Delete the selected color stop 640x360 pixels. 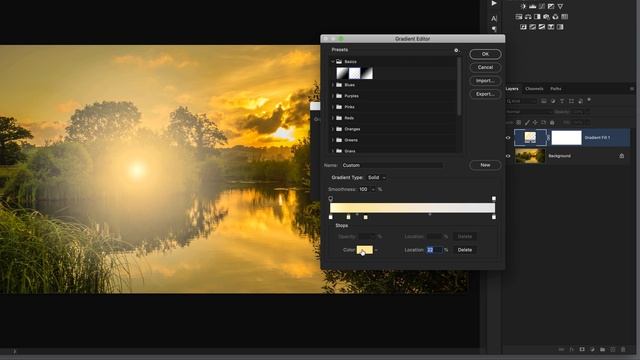tap(465, 250)
